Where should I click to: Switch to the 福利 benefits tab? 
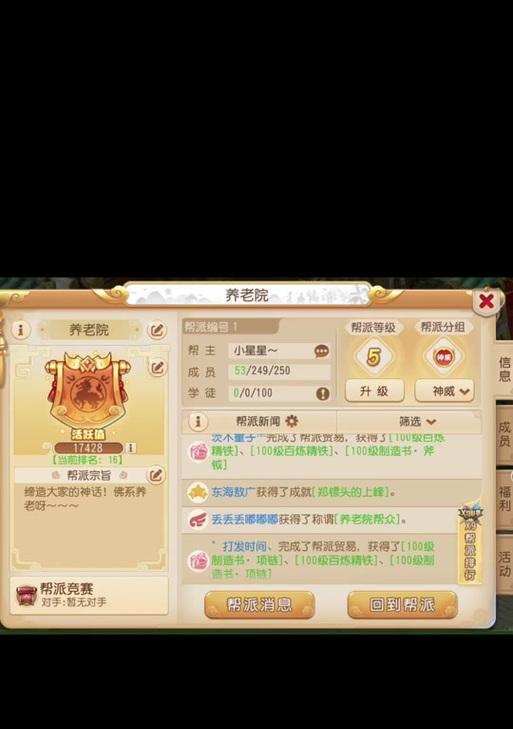(x=504, y=498)
